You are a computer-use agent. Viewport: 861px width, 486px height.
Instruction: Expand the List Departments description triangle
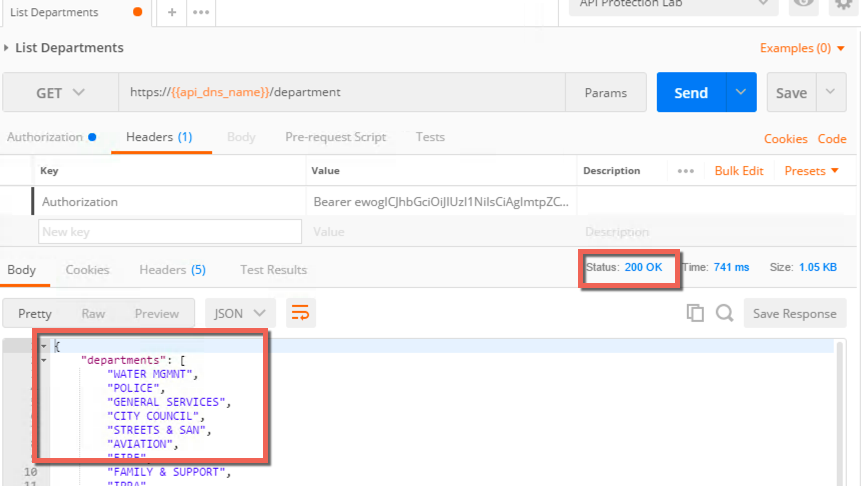7,48
